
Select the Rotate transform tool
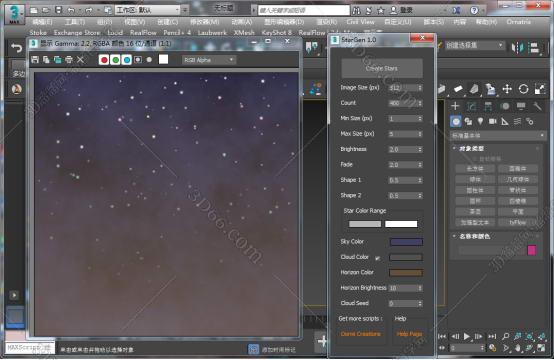(x=523, y=89)
